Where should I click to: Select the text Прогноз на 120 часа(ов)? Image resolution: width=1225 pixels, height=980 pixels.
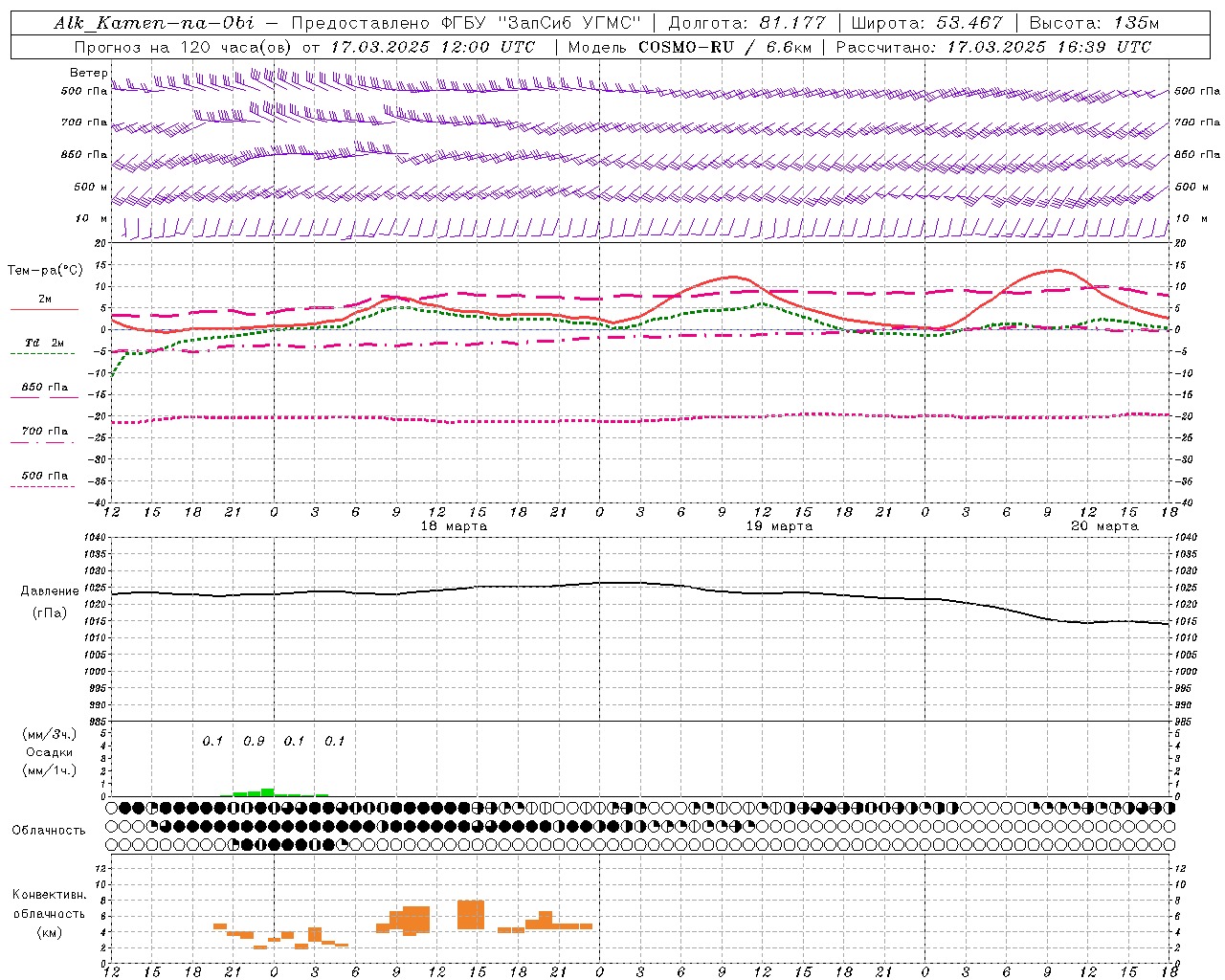coord(184,47)
